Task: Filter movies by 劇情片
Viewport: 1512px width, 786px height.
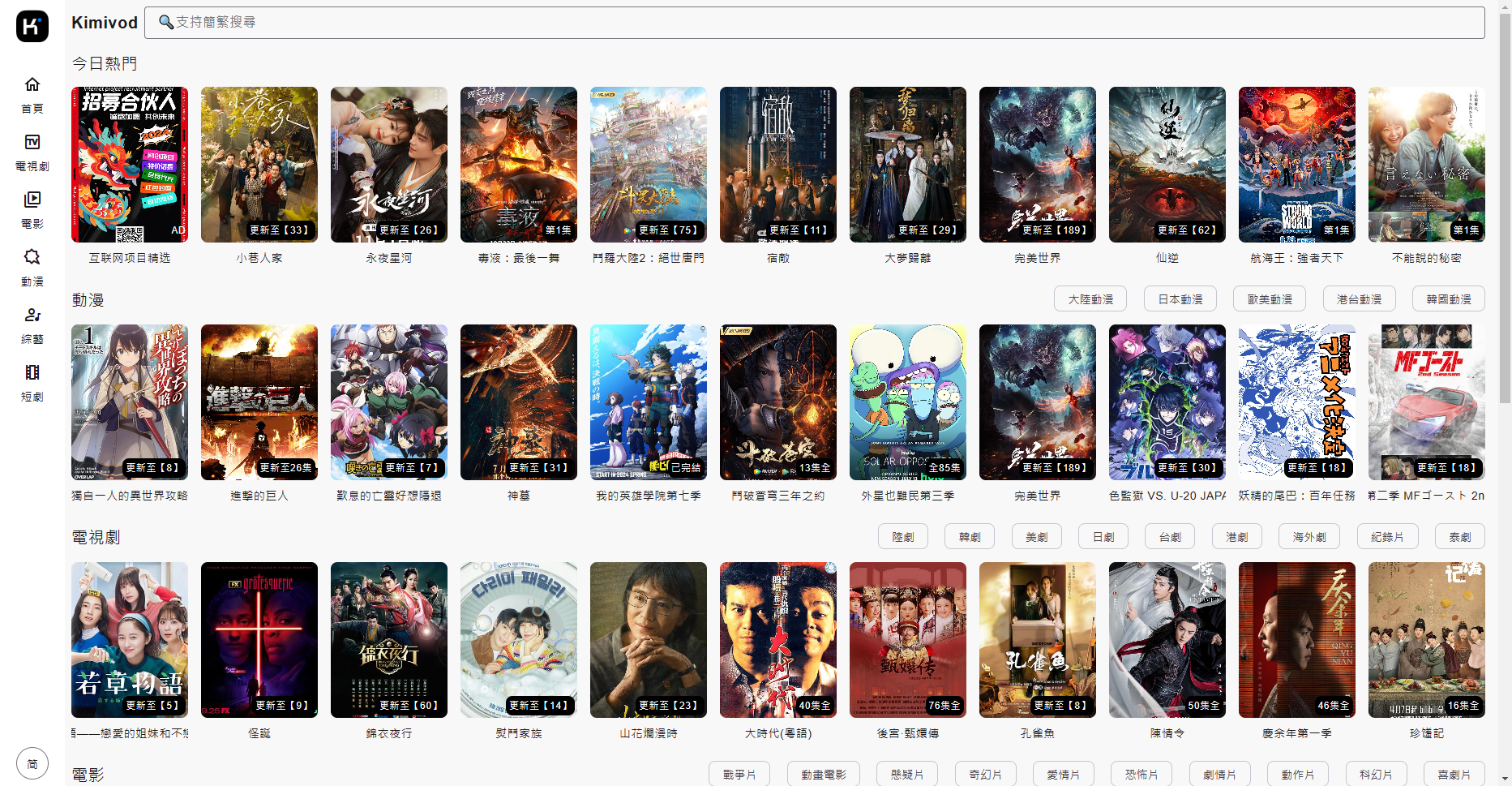Action: [1220, 775]
